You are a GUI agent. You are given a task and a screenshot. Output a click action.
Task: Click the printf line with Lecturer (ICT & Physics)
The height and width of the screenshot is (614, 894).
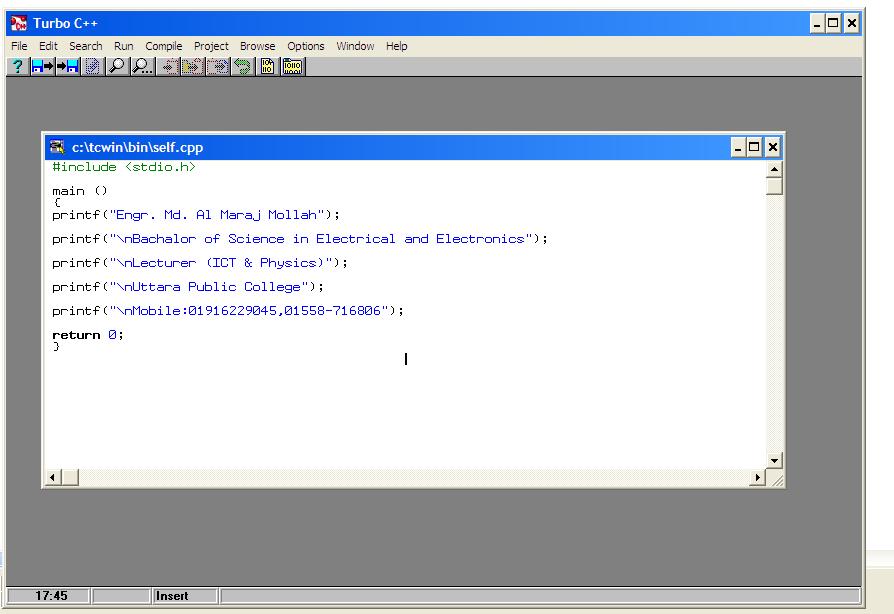tap(200, 263)
